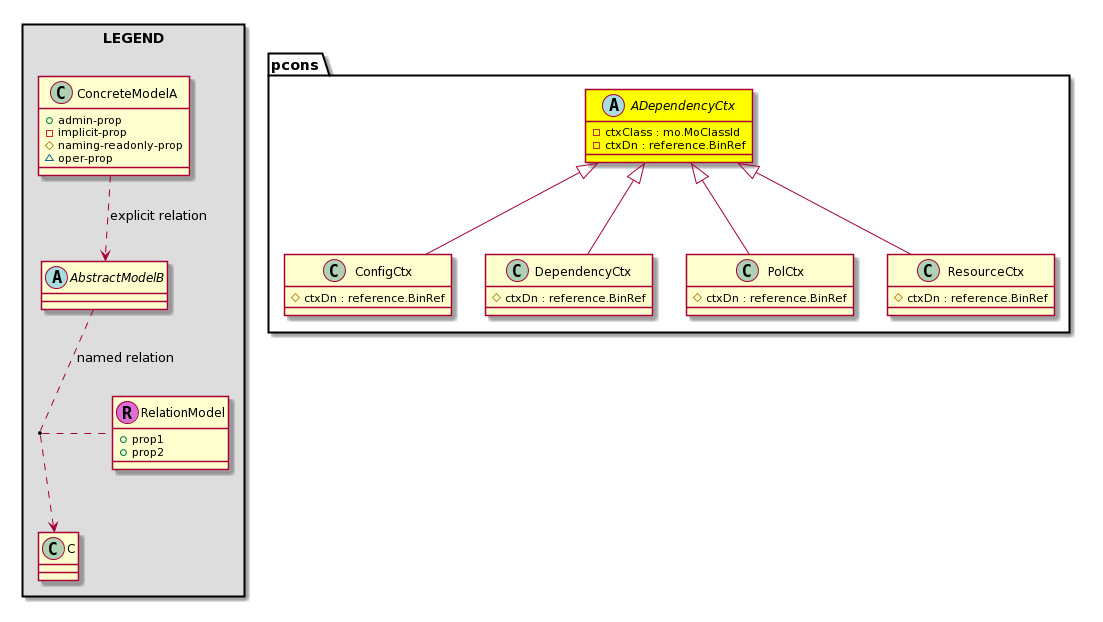
Task: Click the circle marker beside prop2
Action: [x=123, y=452]
